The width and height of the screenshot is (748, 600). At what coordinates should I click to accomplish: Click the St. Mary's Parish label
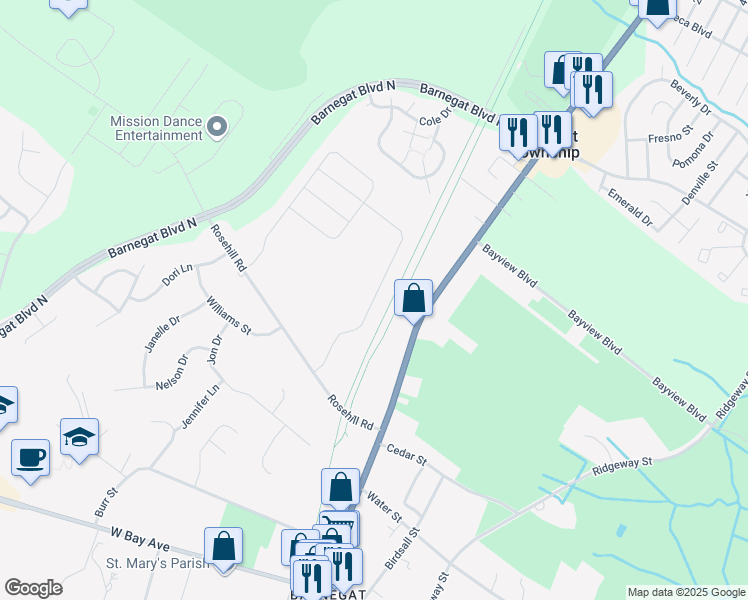157,563
